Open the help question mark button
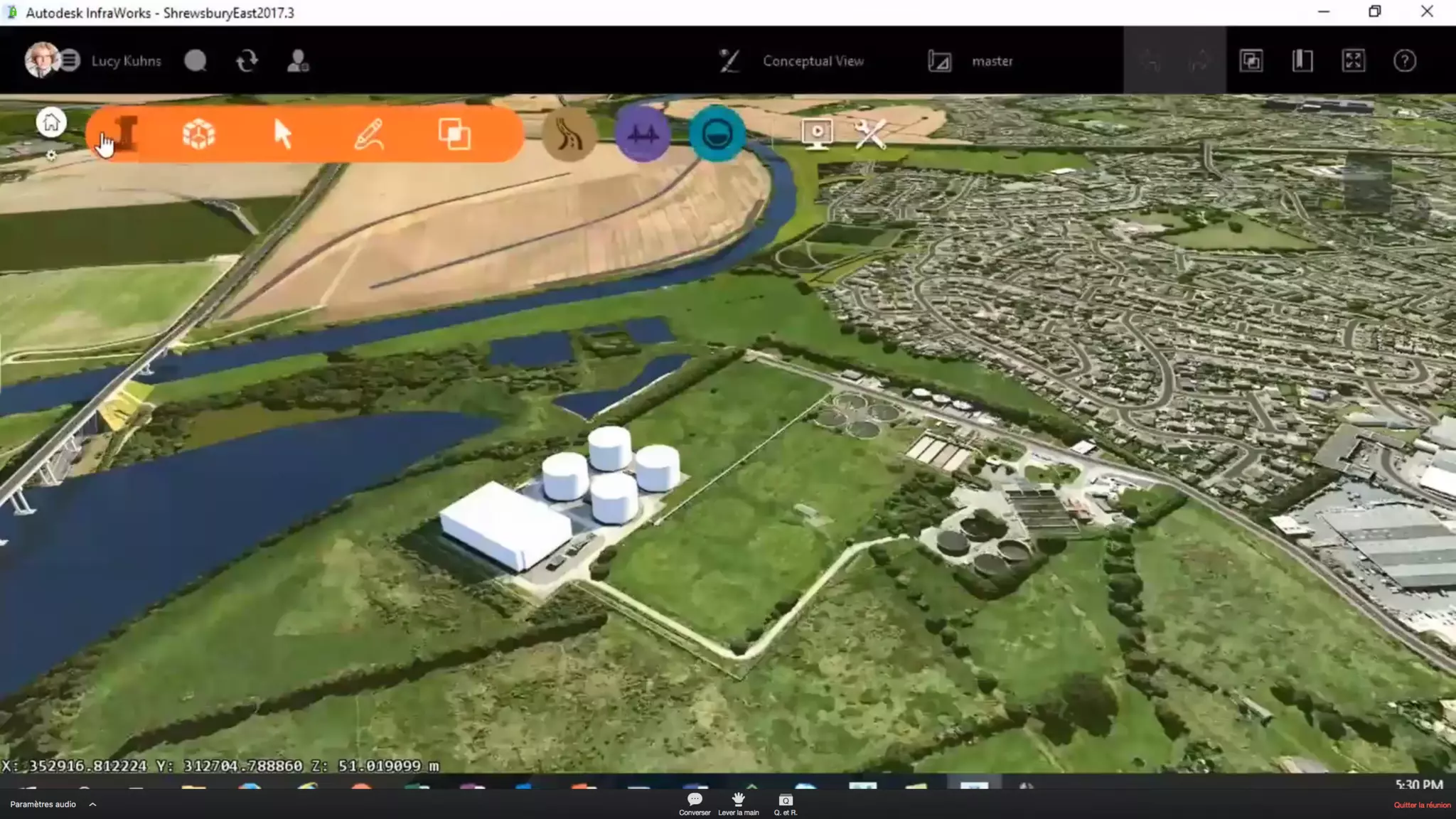Viewport: 1456px width, 819px height. point(1404,61)
